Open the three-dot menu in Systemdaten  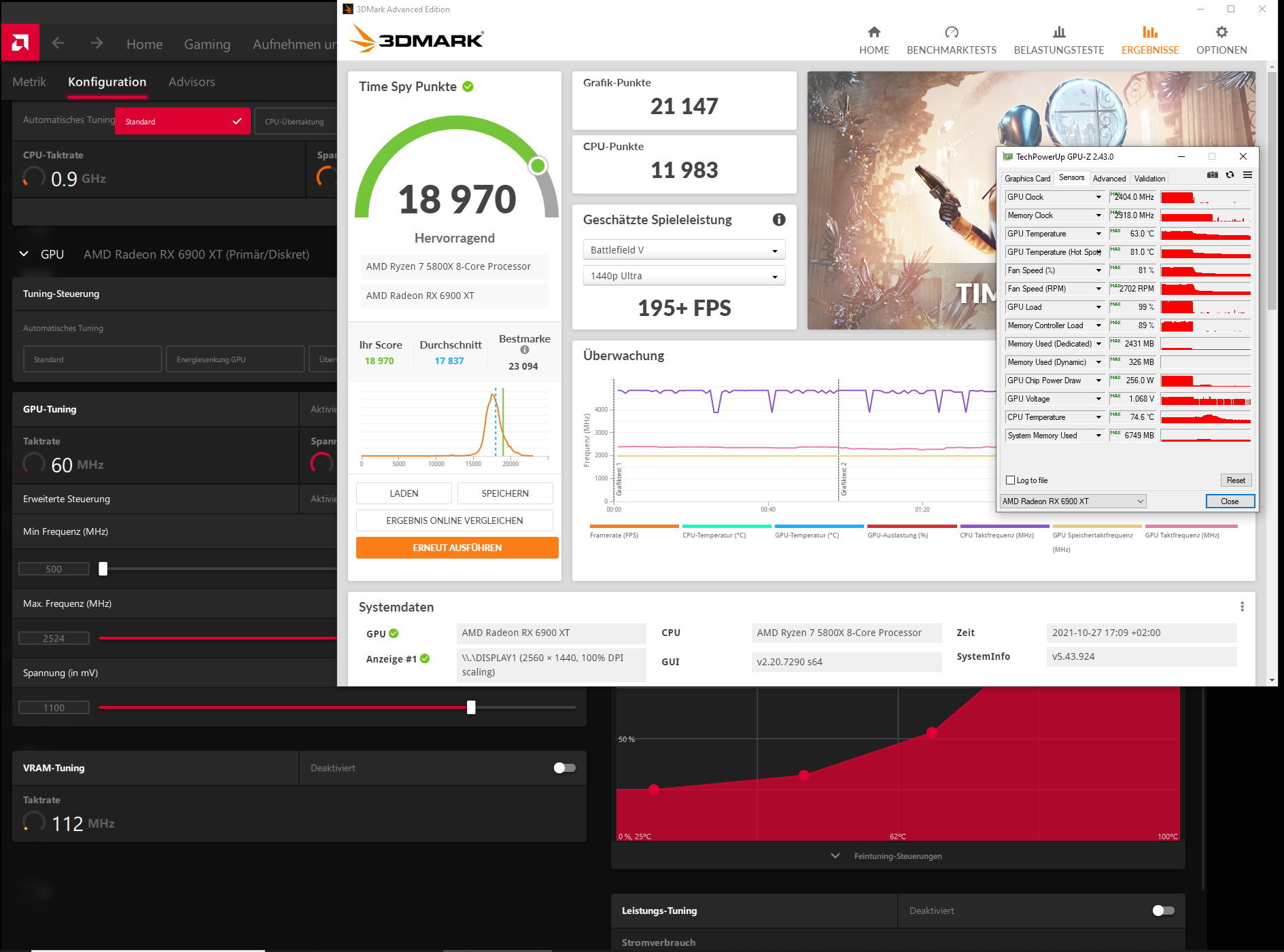[x=1242, y=607]
